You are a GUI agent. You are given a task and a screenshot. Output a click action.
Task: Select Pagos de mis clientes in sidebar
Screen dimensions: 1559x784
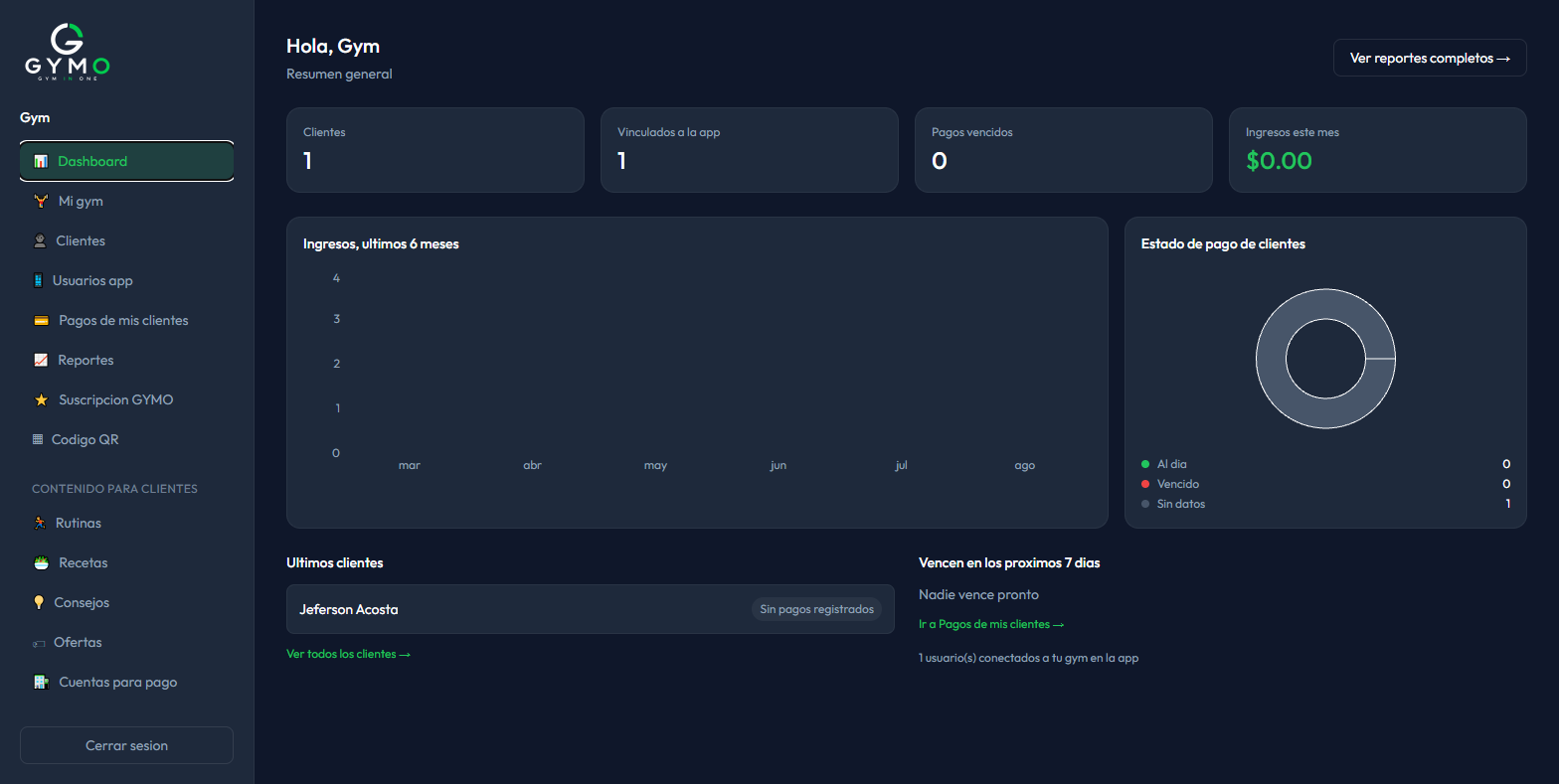point(126,320)
